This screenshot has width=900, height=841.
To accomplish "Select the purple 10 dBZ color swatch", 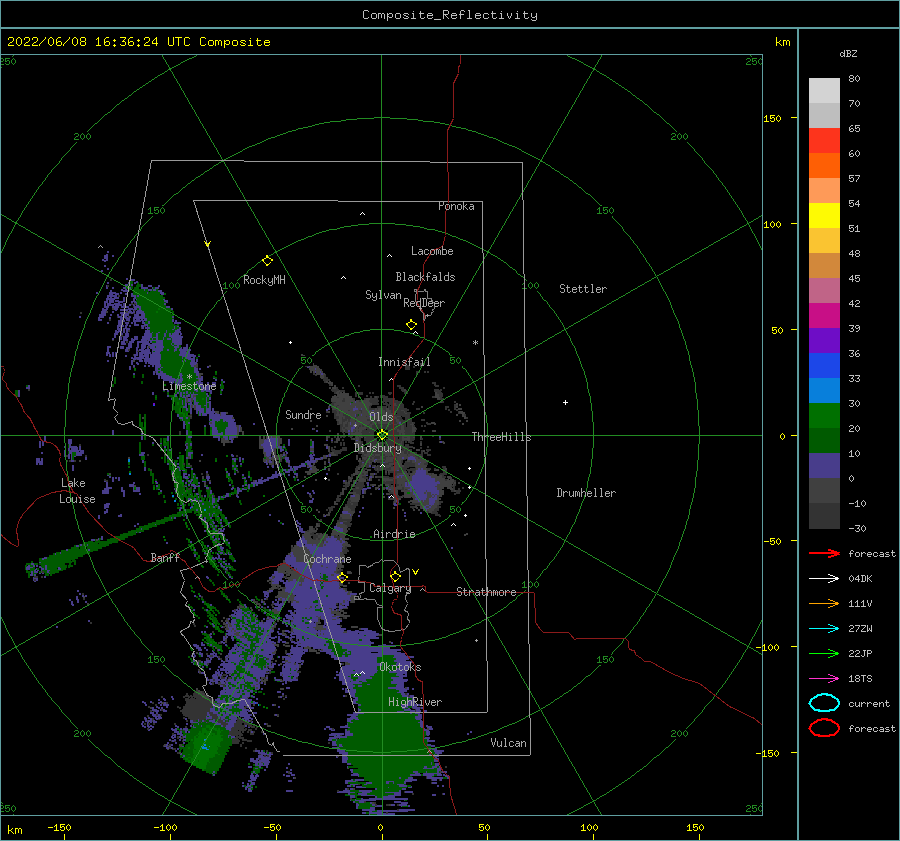I will pyautogui.click(x=824, y=466).
